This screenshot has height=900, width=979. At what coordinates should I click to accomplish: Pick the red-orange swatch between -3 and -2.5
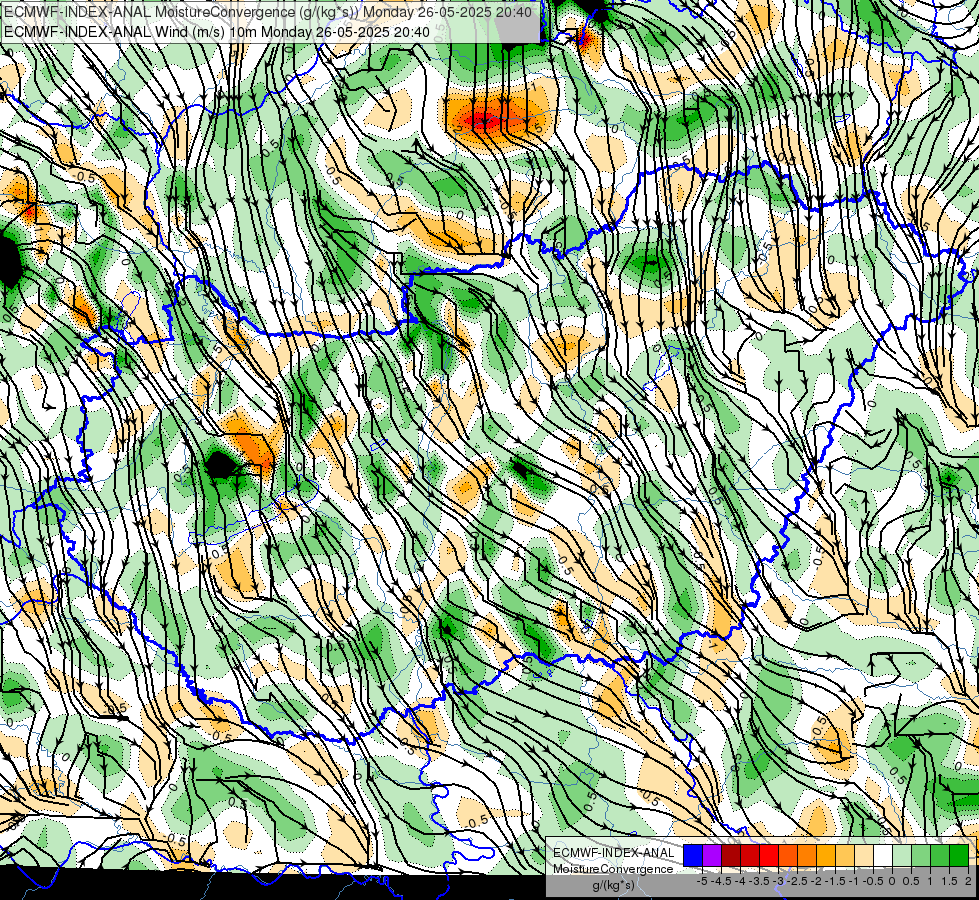pos(788,855)
